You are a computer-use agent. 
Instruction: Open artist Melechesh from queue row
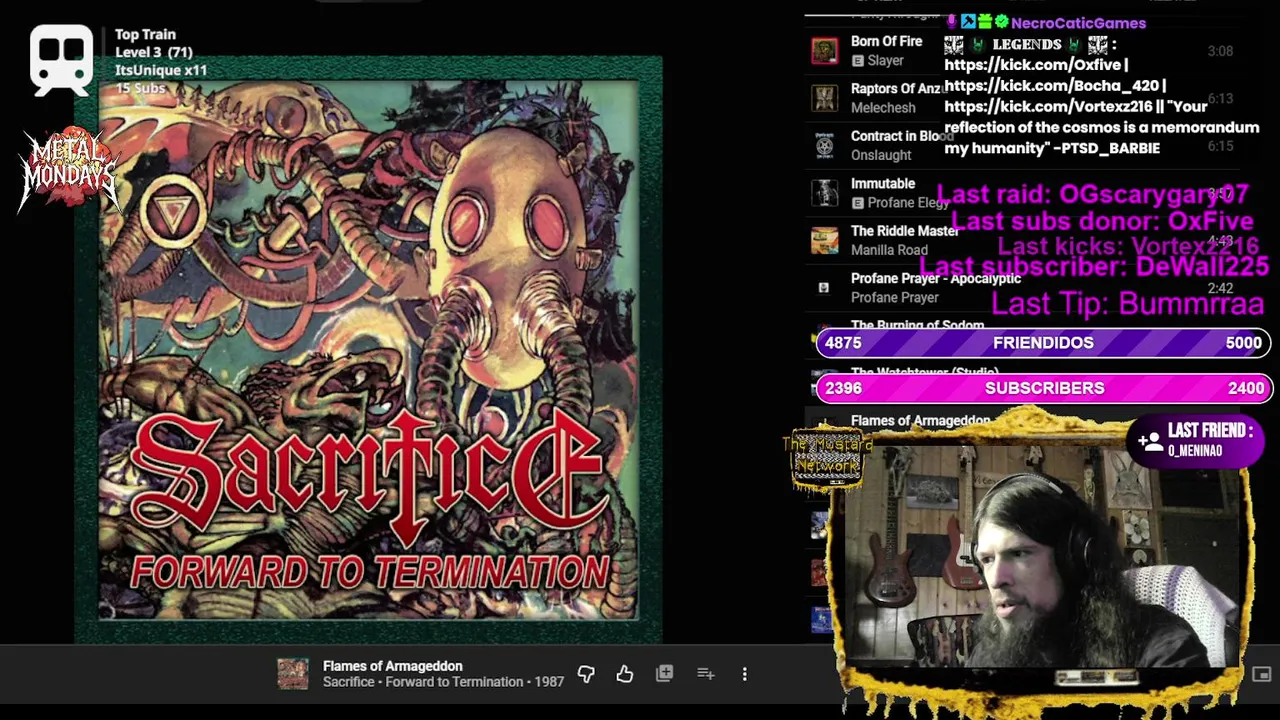[883, 108]
